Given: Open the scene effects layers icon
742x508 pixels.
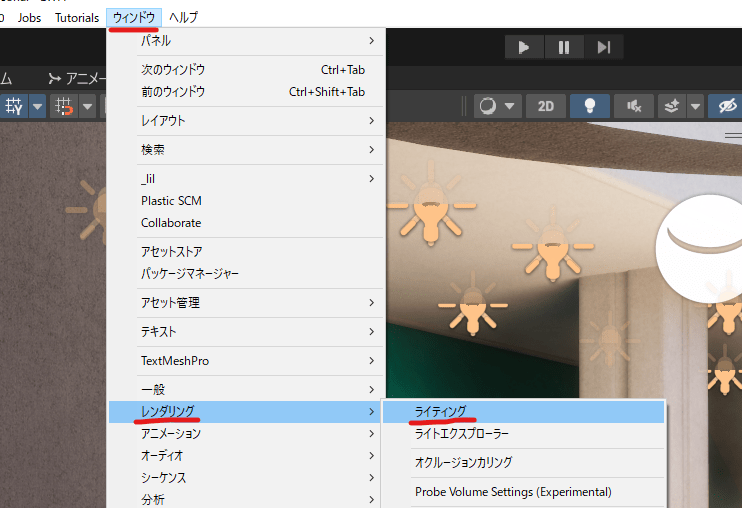Looking at the screenshot, I should pyautogui.click(x=672, y=106).
